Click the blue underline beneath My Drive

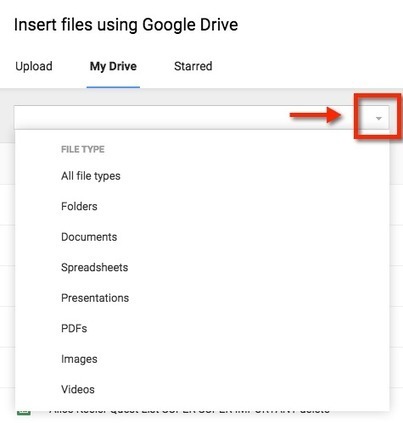113,87
